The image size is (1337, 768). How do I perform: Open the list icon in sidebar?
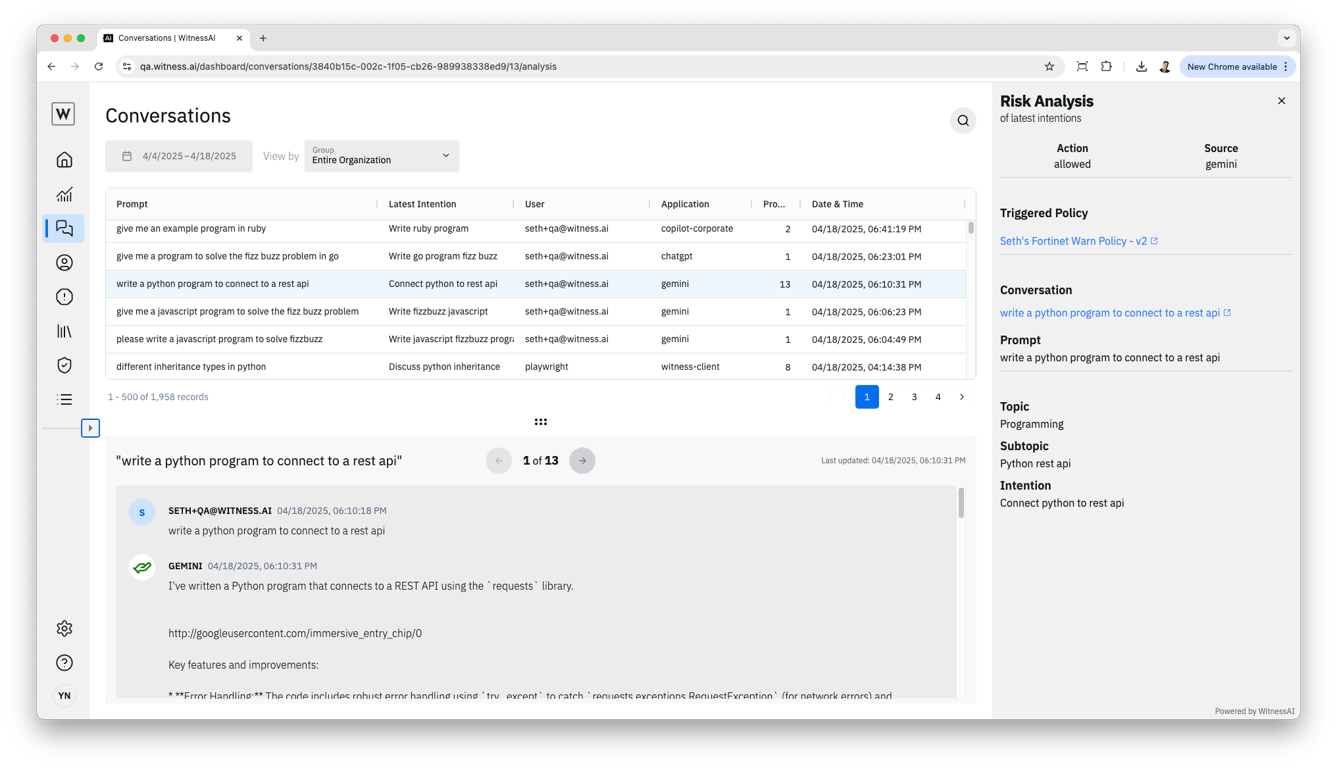[64, 400]
